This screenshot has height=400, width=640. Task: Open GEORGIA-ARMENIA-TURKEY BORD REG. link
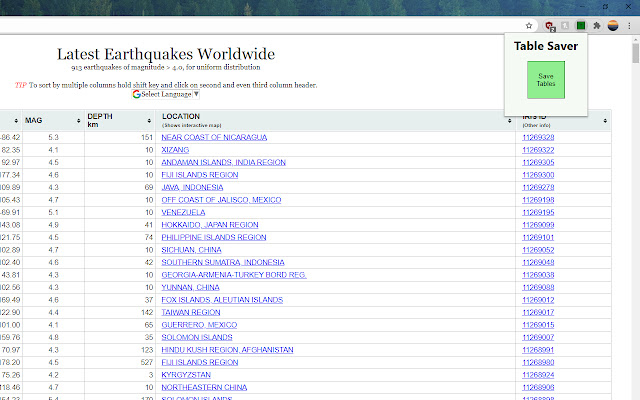click(x=234, y=275)
